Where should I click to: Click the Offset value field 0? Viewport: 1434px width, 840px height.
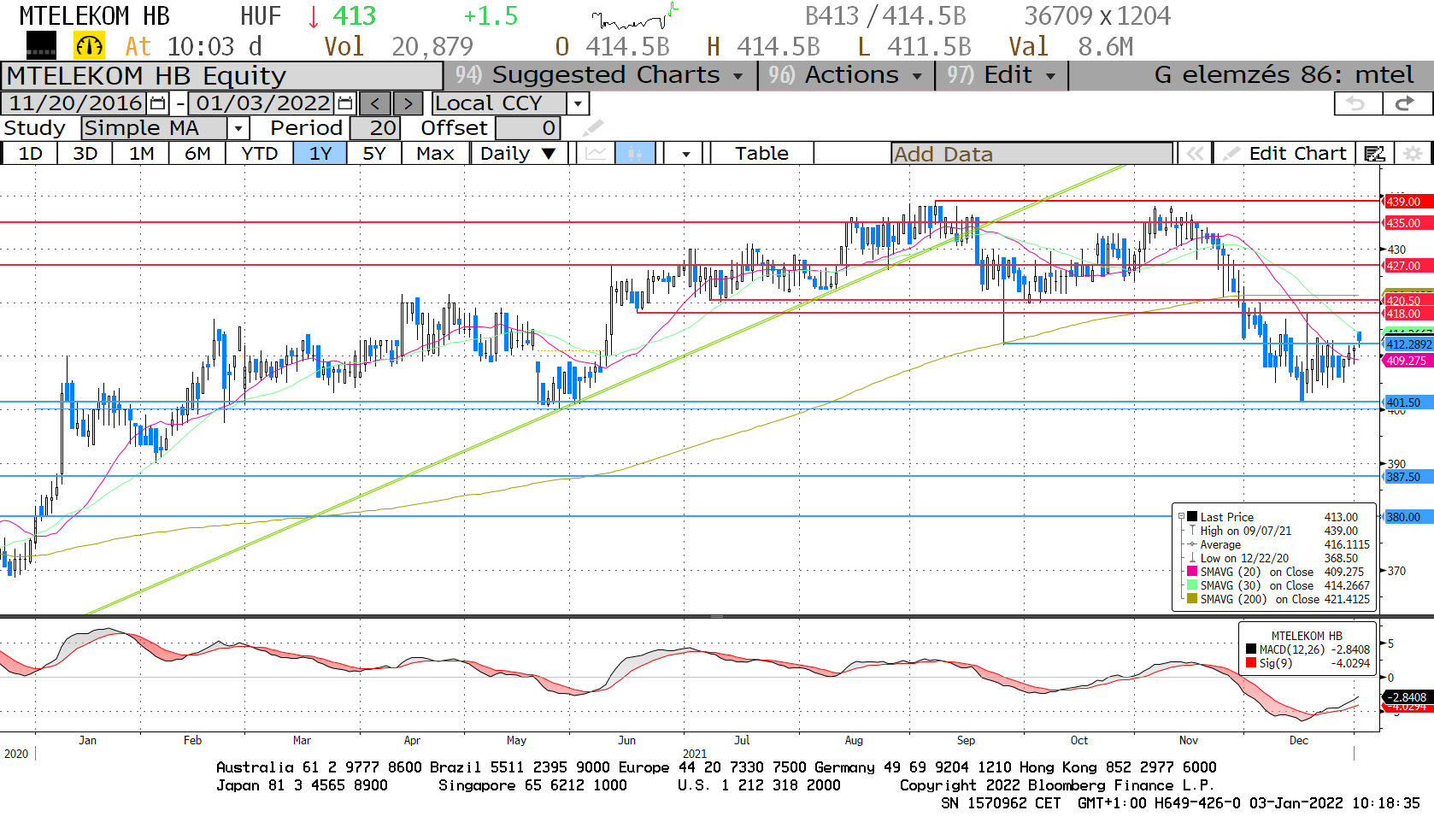(x=527, y=128)
